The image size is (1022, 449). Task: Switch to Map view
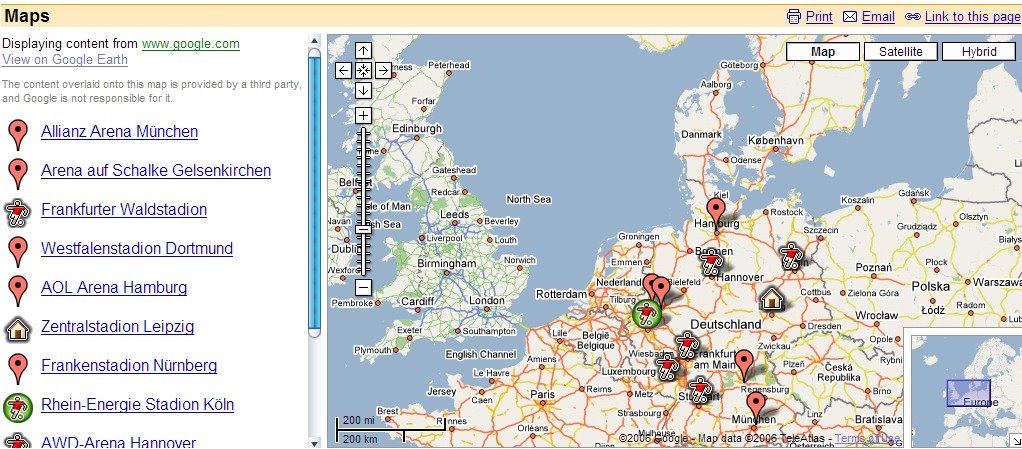(823, 51)
